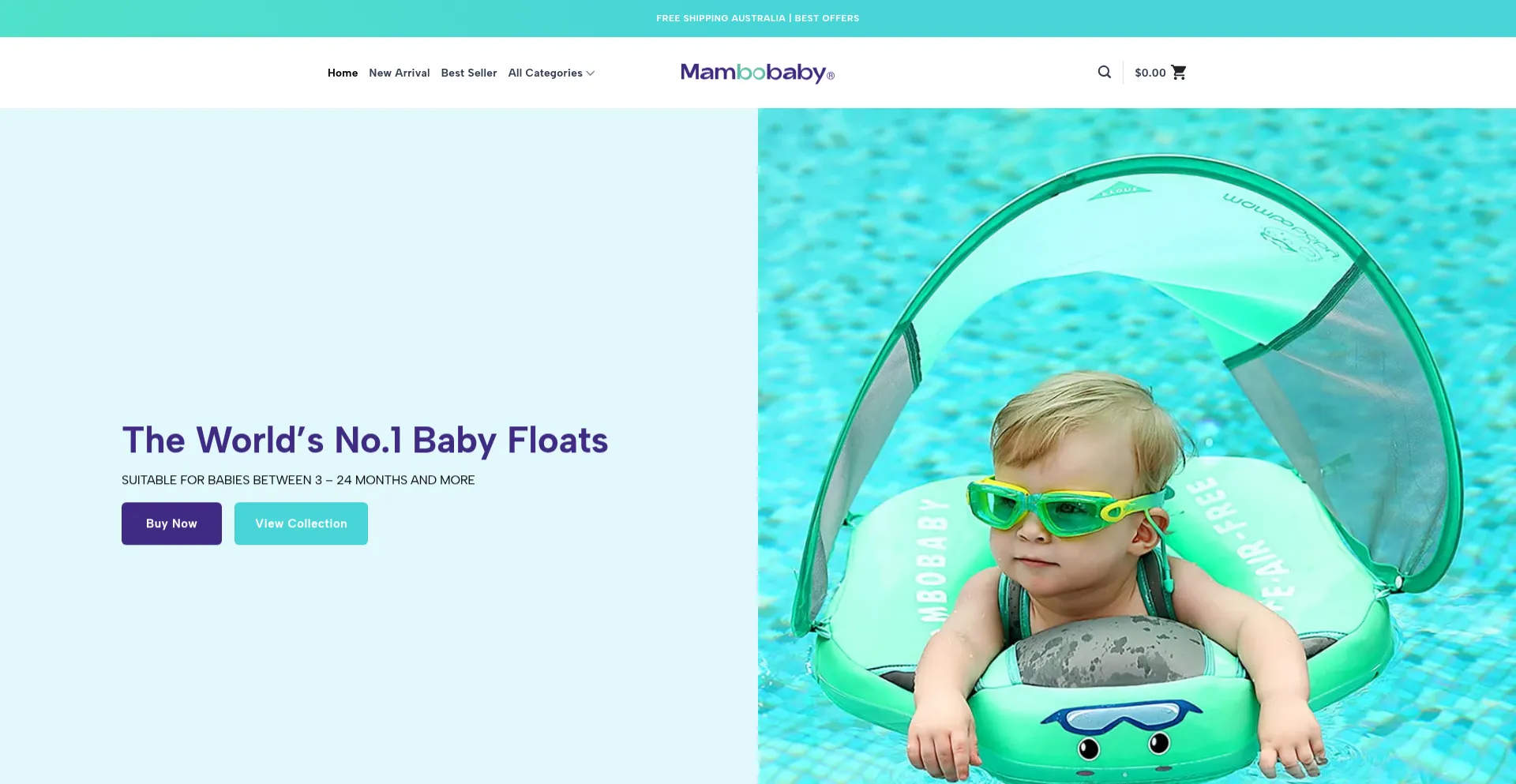Go to the Home menu item
The height and width of the screenshot is (784, 1516).
pyautogui.click(x=343, y=73)
